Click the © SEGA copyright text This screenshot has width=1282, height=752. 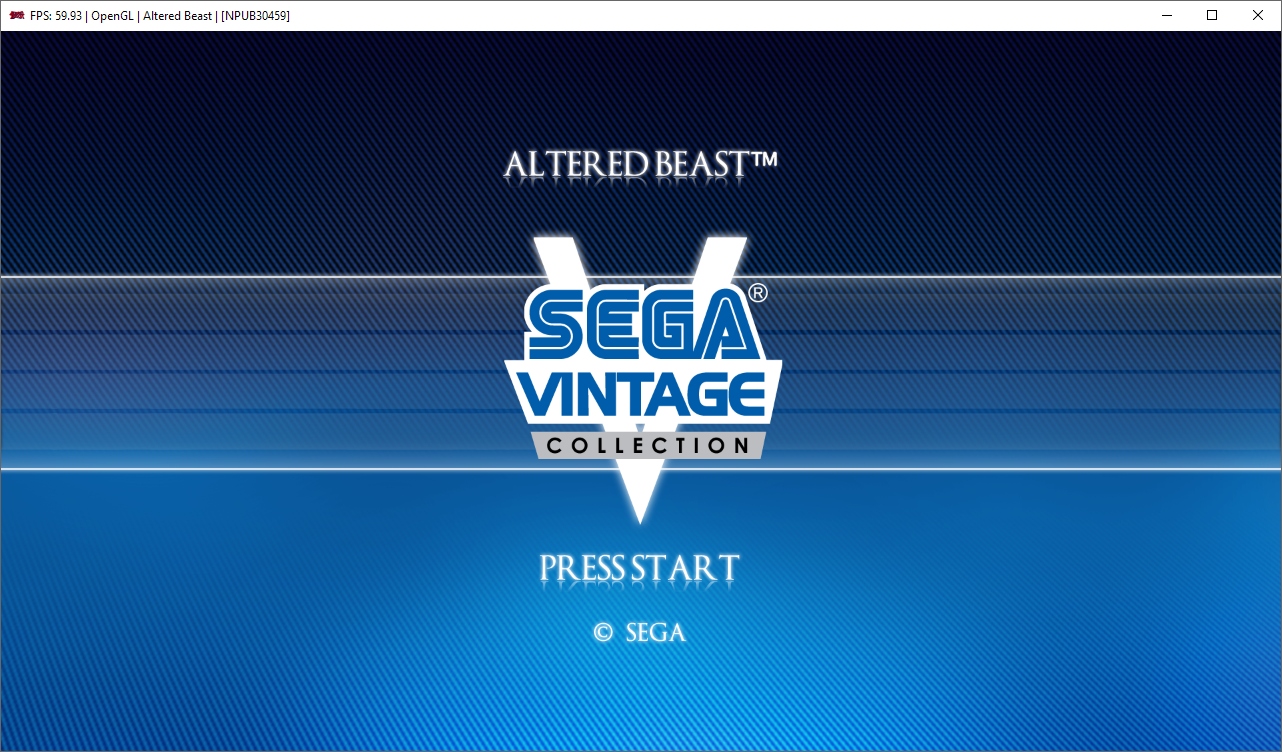[640, 632]
